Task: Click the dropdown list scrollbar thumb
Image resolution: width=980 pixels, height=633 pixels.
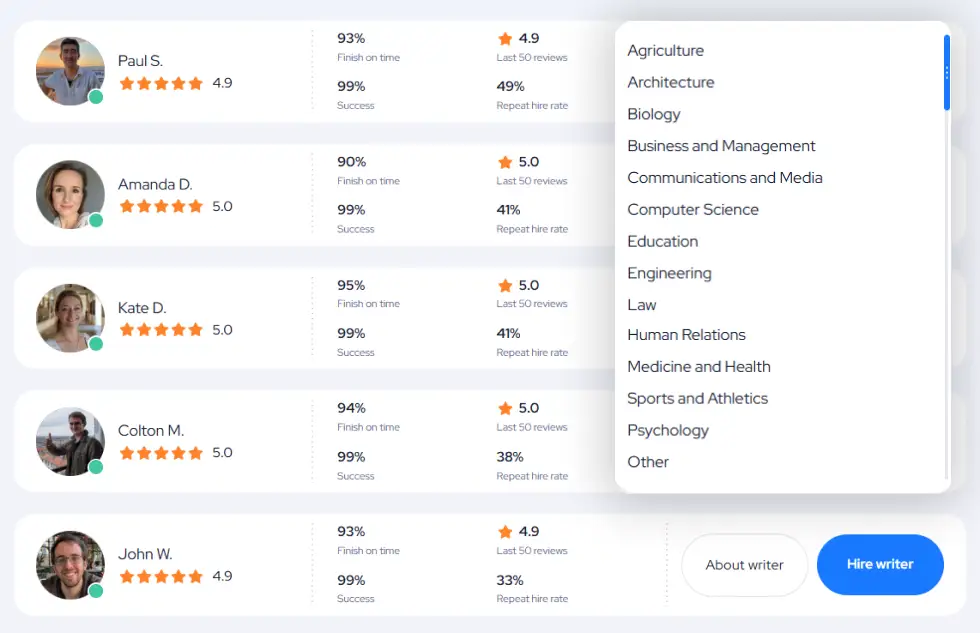Action: (x=946, y=72)
